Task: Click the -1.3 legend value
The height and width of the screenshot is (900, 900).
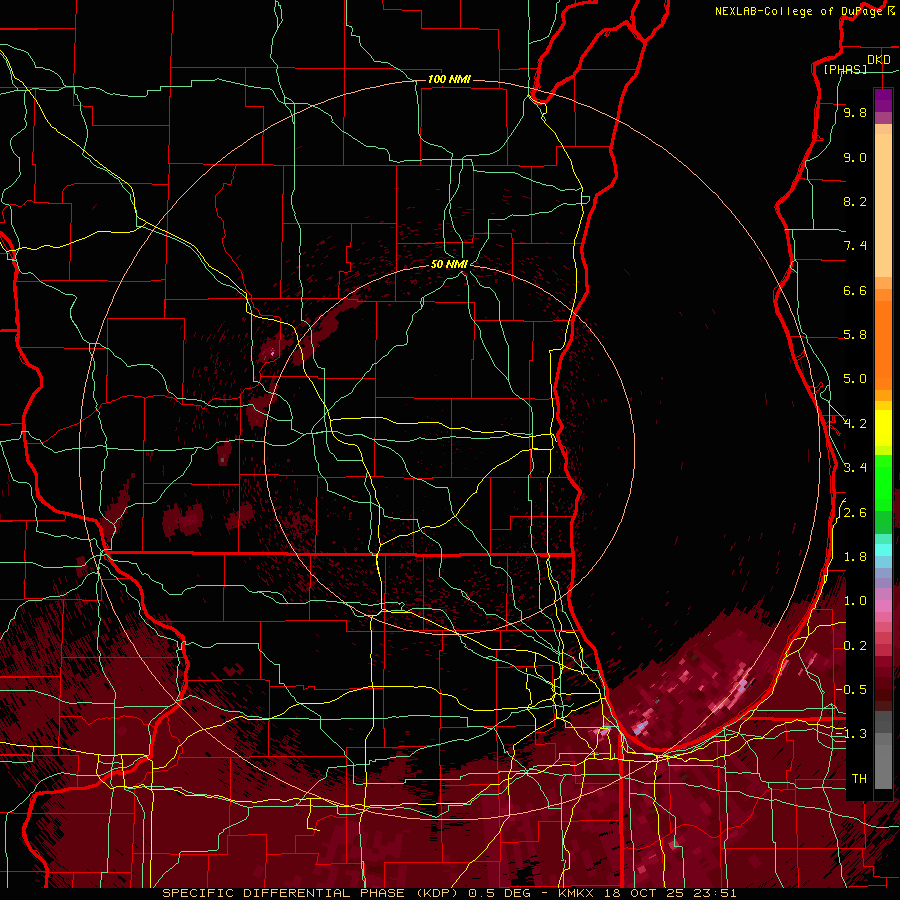Action: (x=851, y=734)
